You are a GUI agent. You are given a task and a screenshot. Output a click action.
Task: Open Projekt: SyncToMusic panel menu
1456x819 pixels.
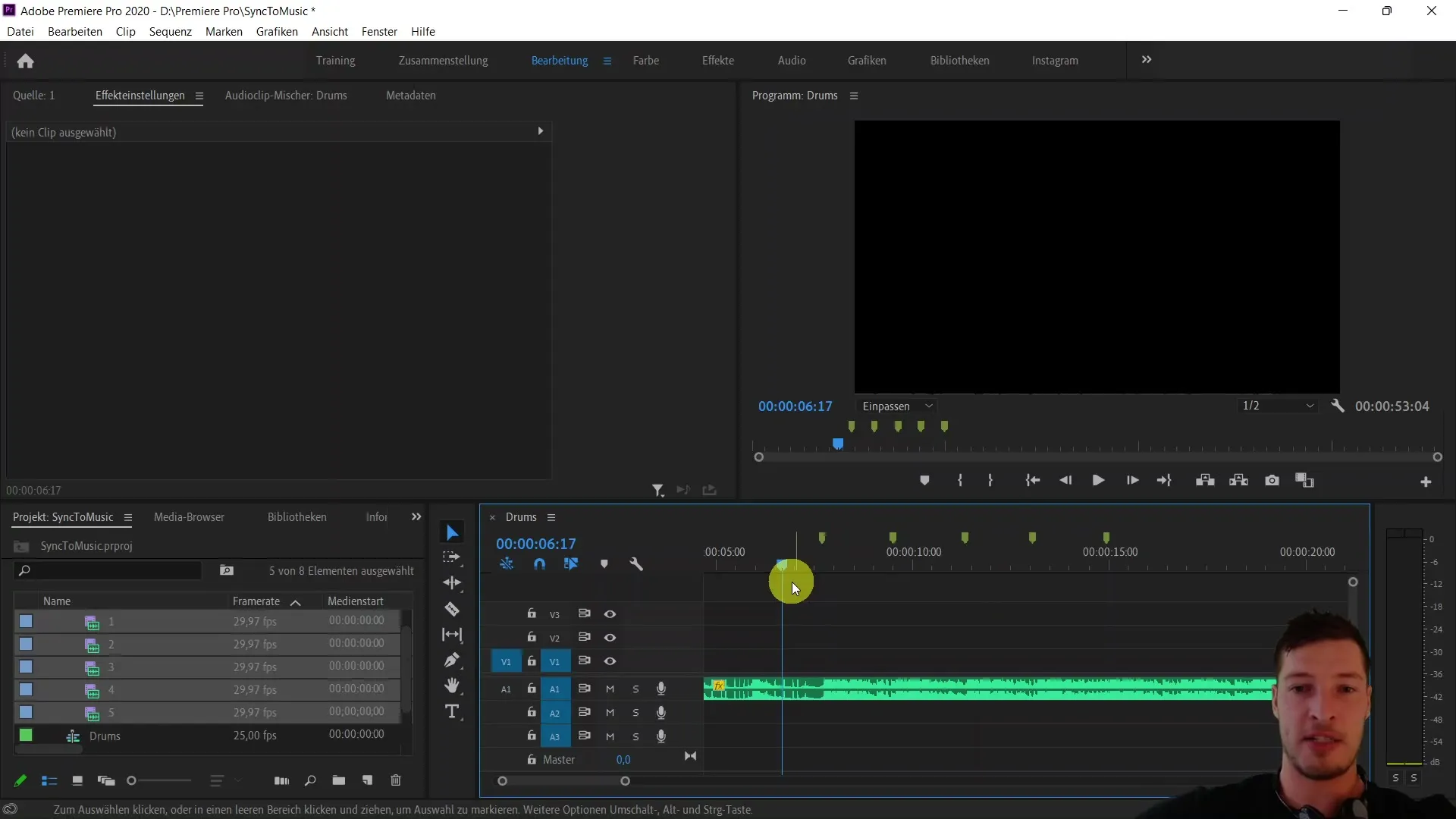pos(127,517)
